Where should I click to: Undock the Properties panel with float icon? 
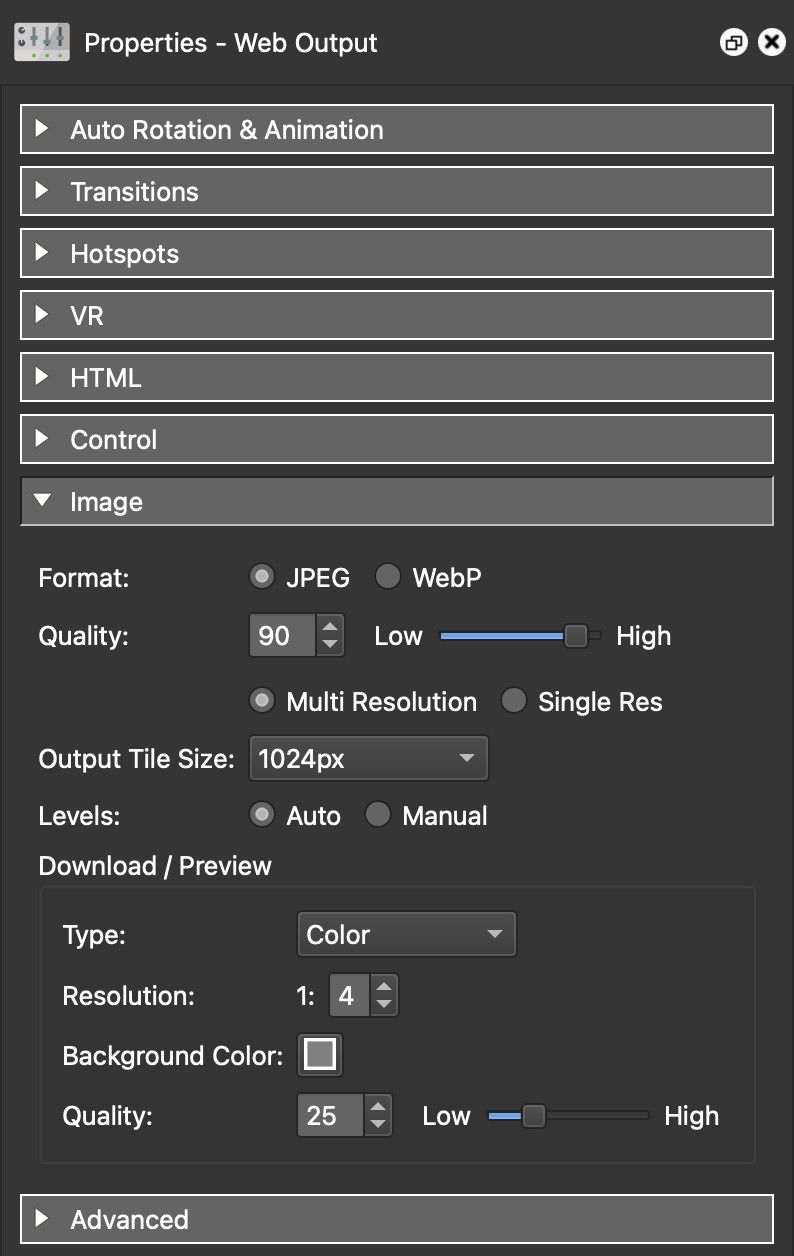pyautogui.click(x=733, y=43)
